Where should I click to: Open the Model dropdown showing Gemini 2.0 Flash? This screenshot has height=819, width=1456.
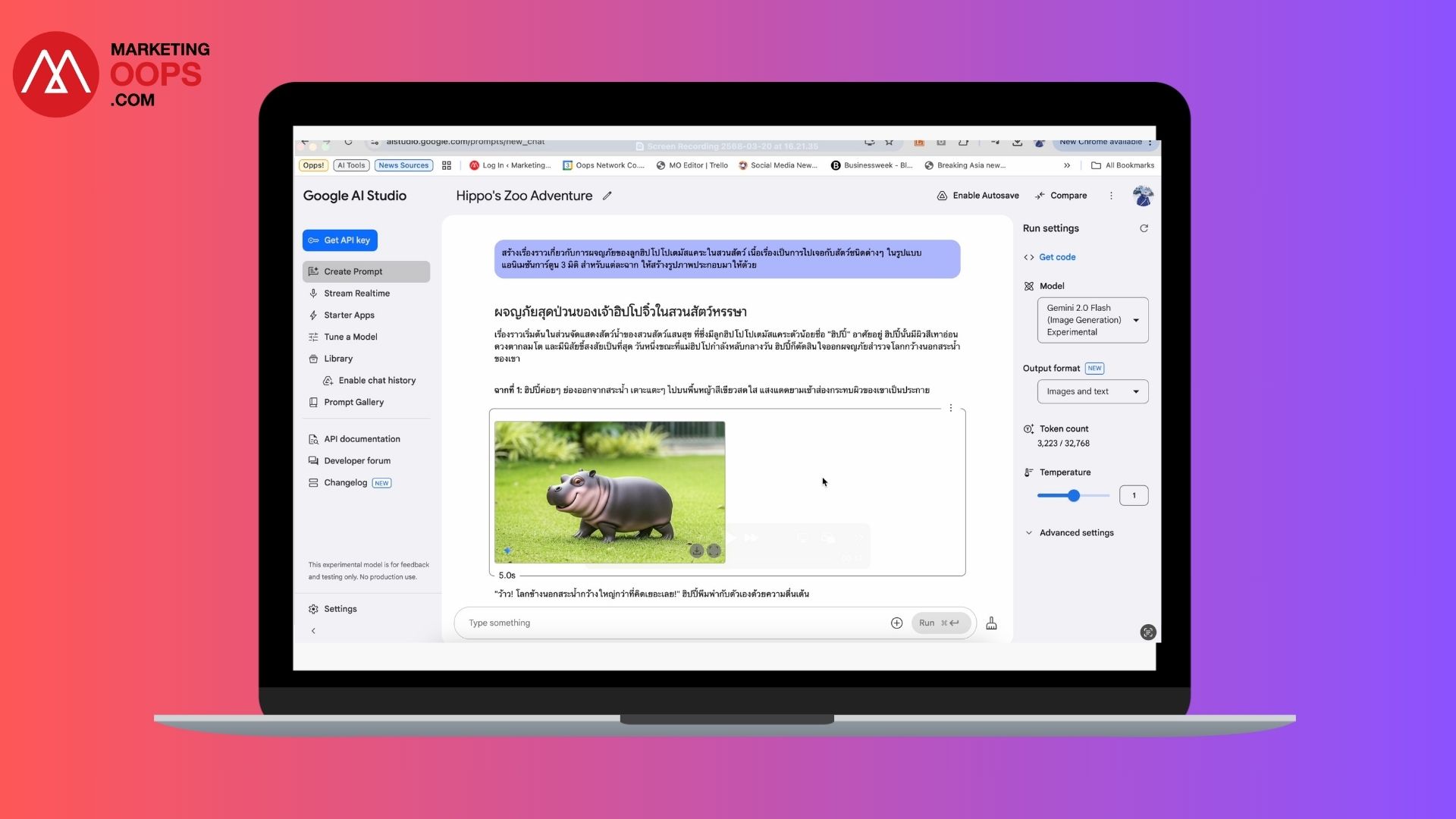(1092, 320)
